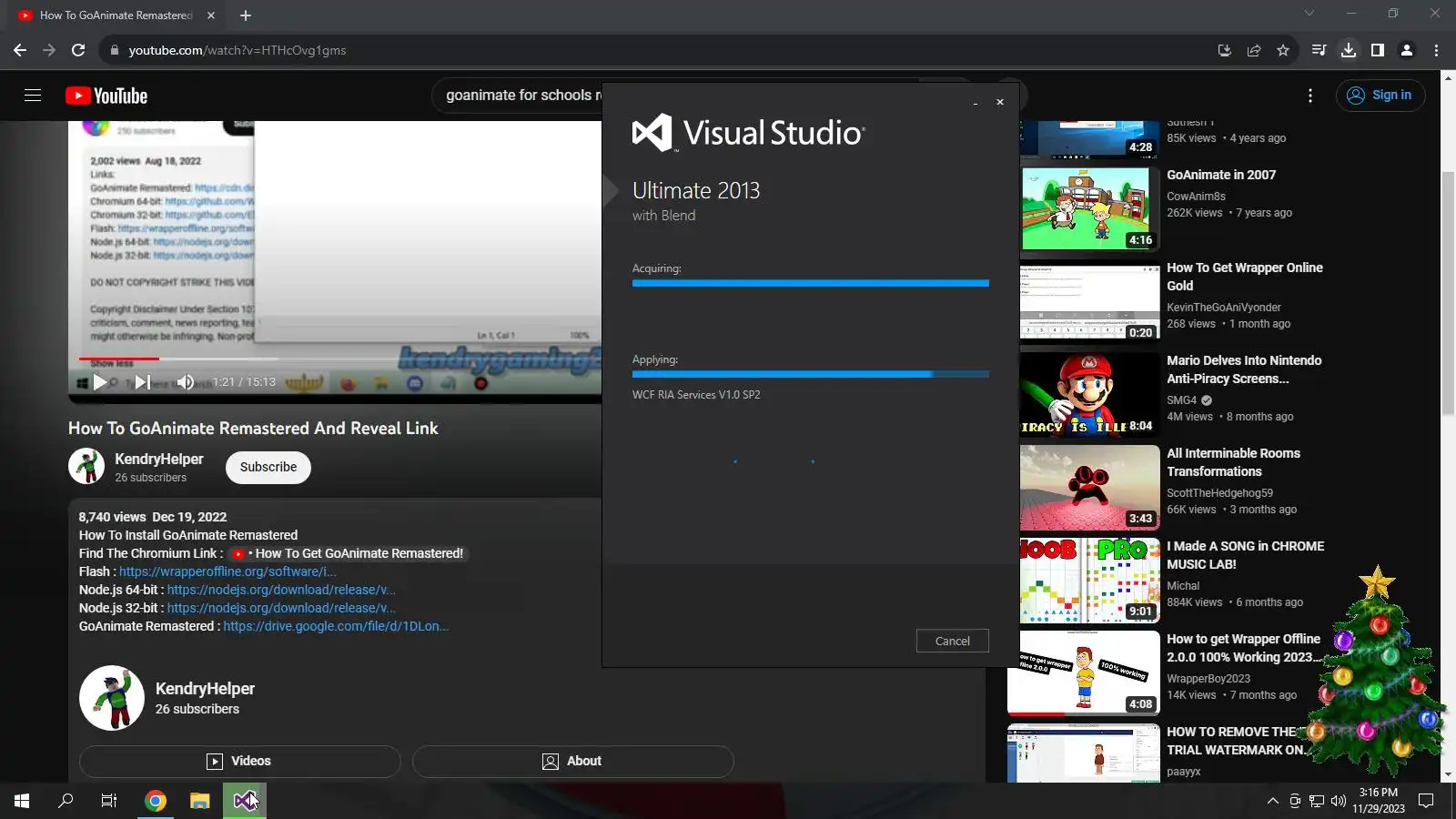Open the YouTube hamburger guide menu

[33, 96]
